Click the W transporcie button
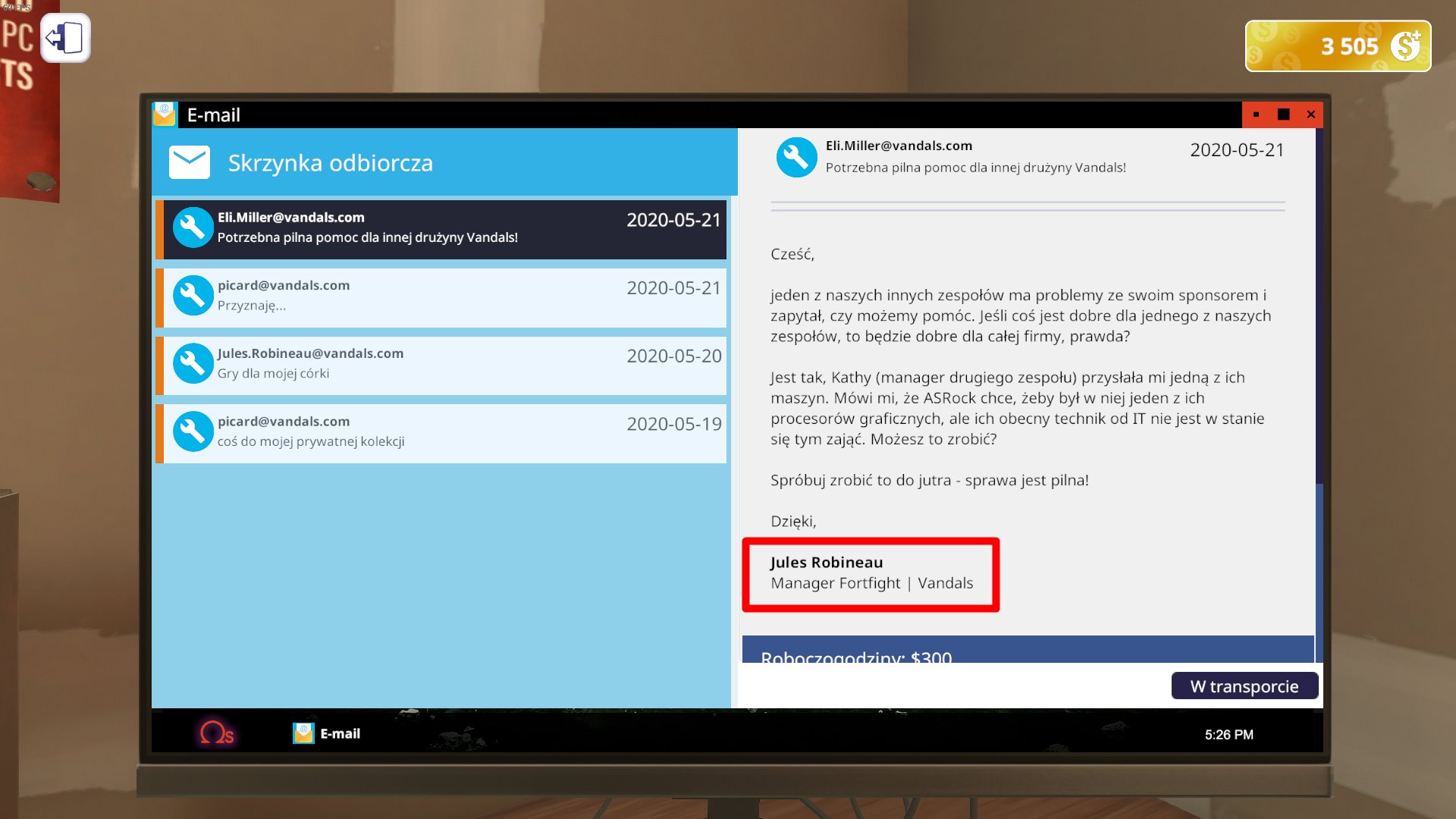The width and height of the screenshot is (1456, 819). click(x=1244, y=686)
